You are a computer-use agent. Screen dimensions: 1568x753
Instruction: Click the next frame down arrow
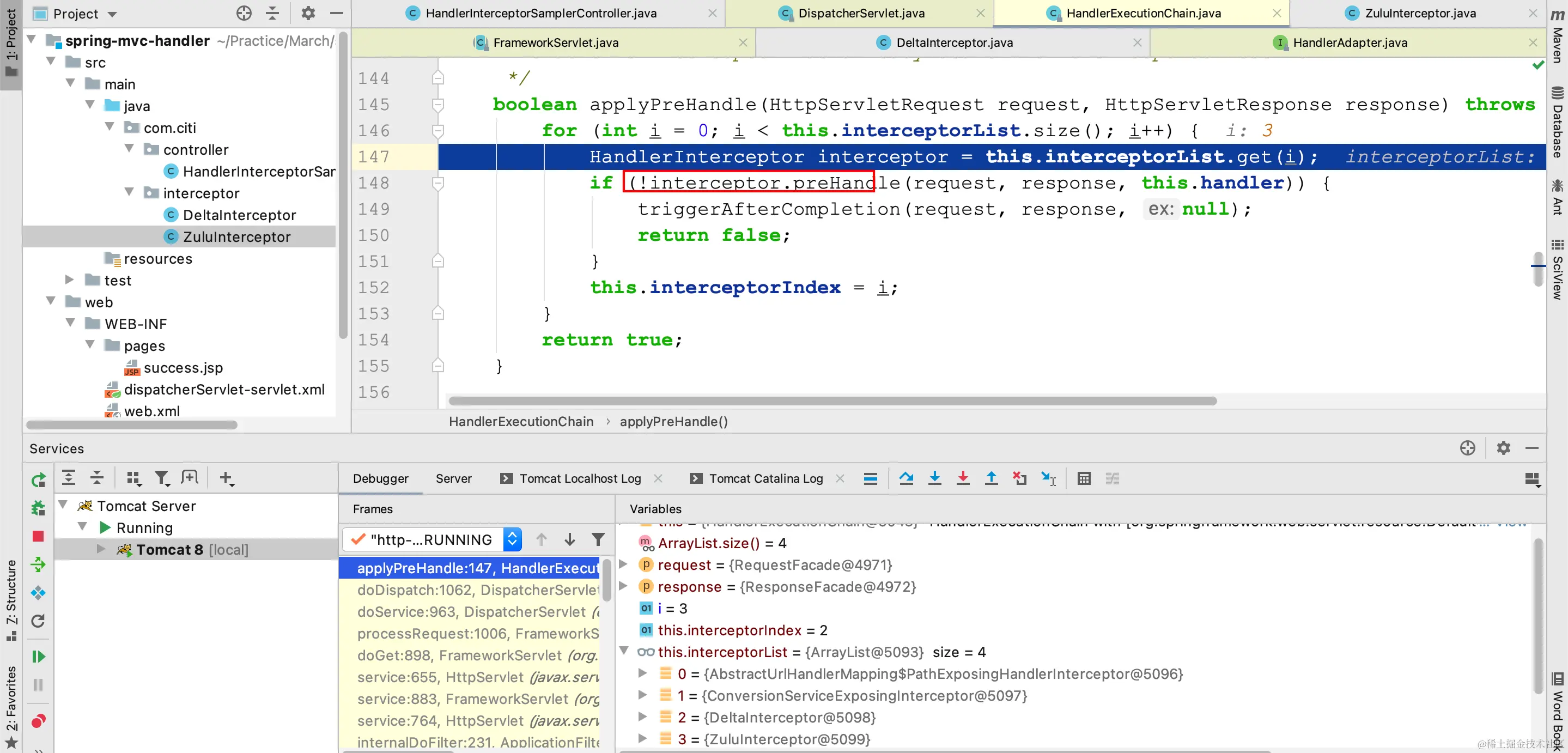point(570,539)
